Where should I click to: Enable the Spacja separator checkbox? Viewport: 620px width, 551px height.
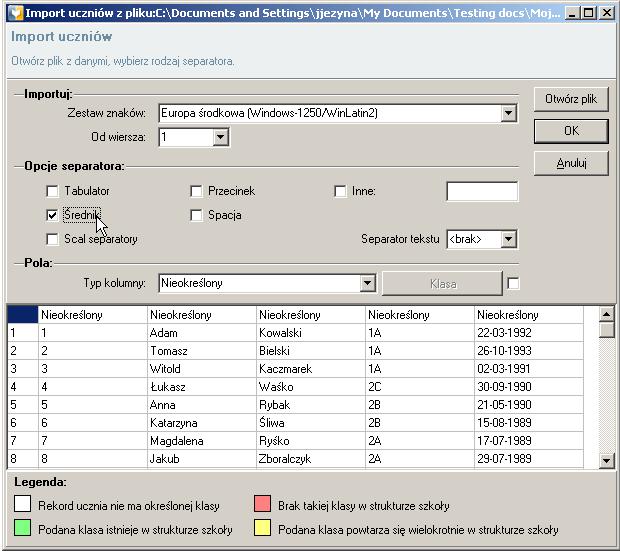click(196, 215)
